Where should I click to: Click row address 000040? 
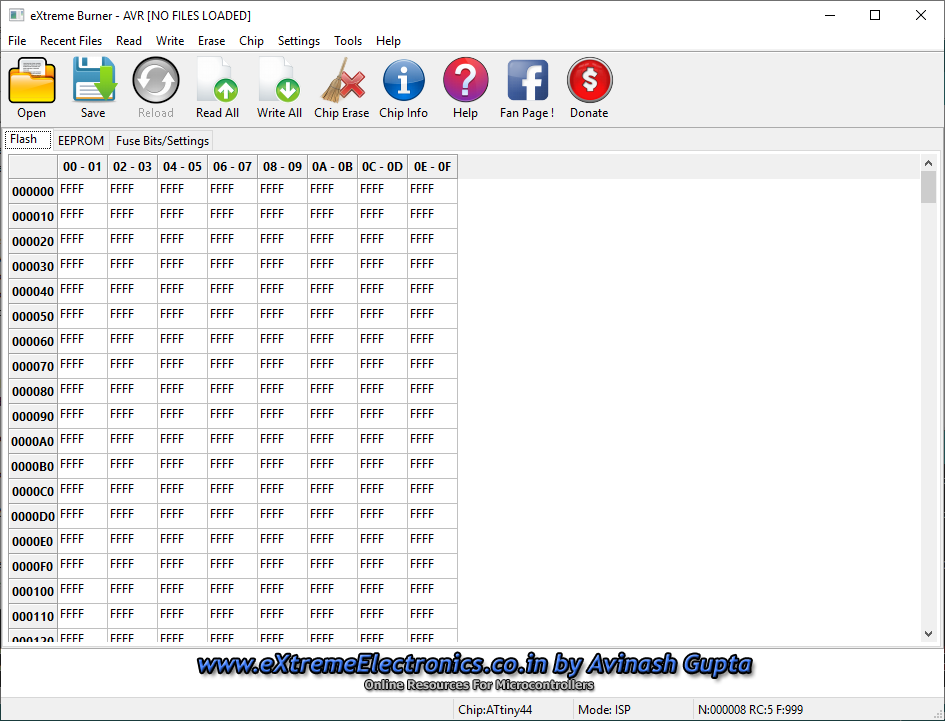click(33, 292)
